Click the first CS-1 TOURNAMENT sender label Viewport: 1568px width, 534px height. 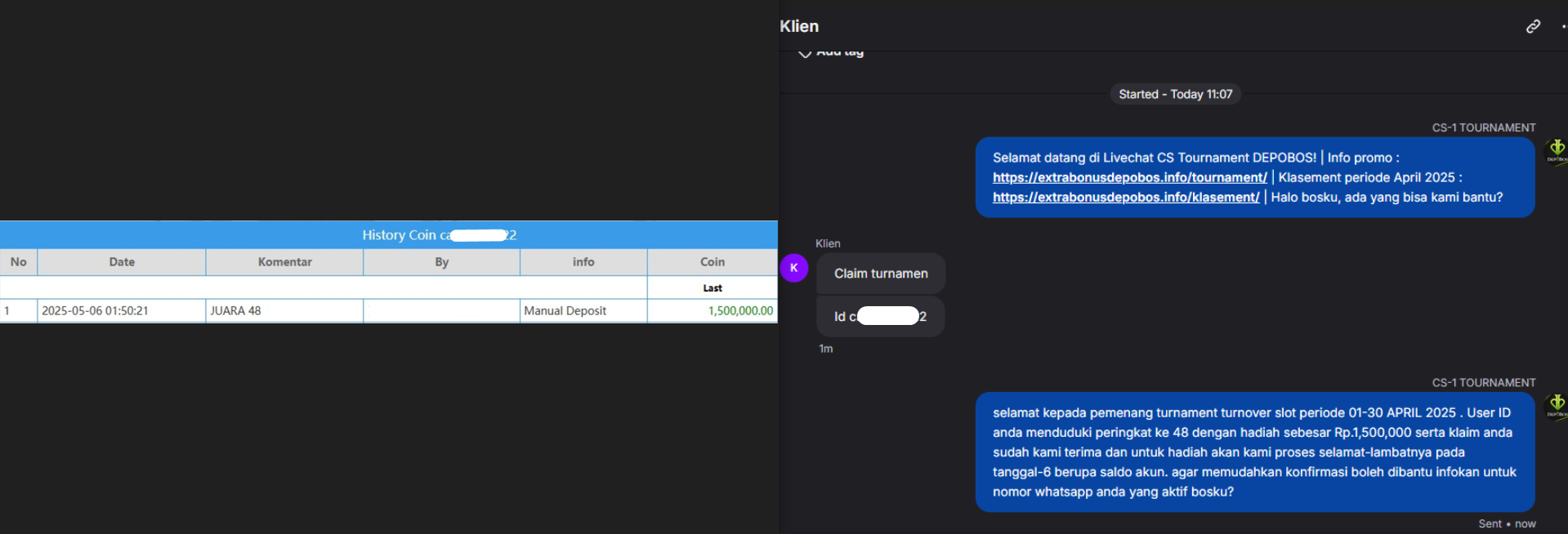tap(1484, 127)
